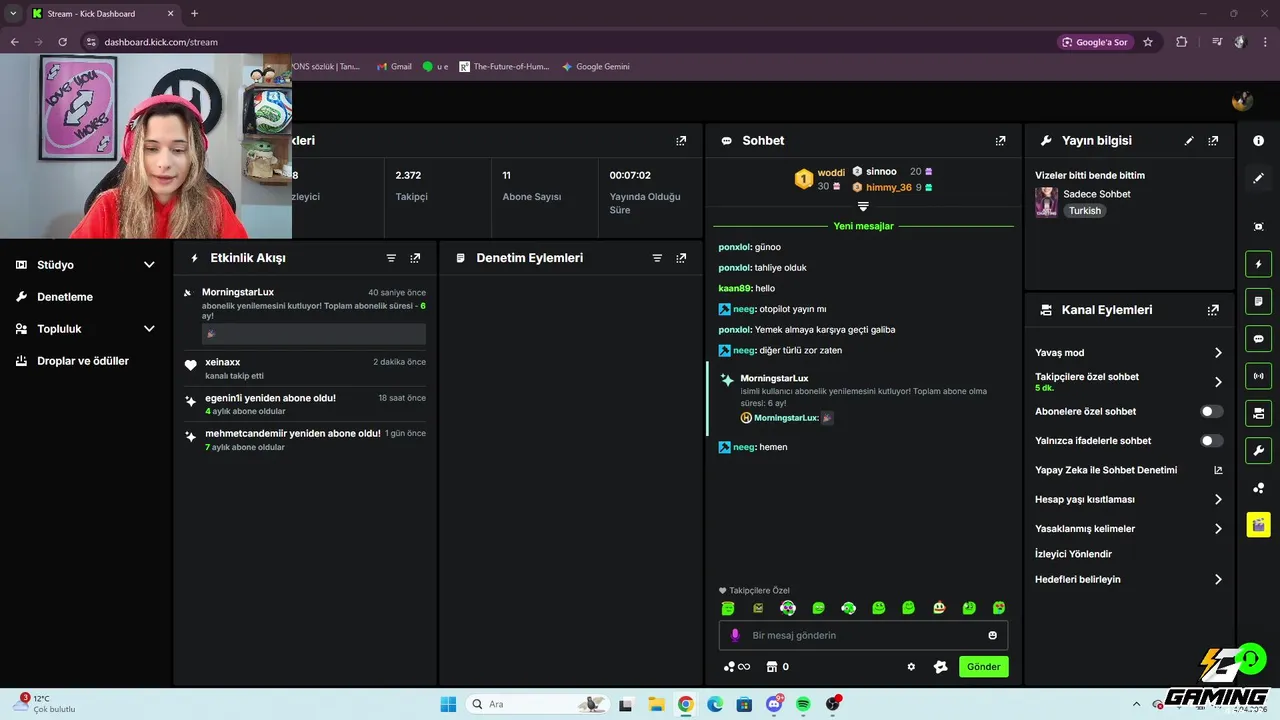Open Hedefleri belirleyin chevron
The height and width of the screenshot is (720, 1280).
click(x=1218, y=579)
